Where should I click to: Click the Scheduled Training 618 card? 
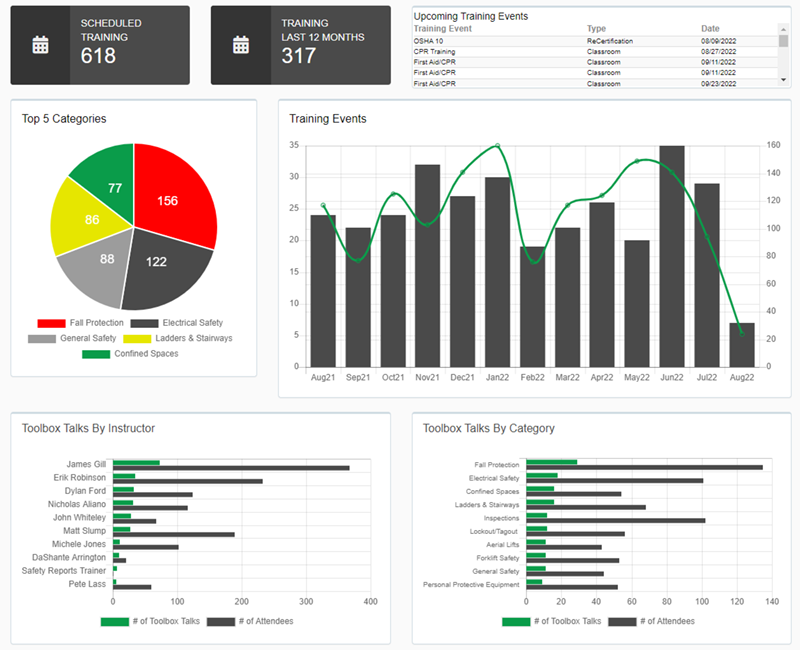[100, 45]
